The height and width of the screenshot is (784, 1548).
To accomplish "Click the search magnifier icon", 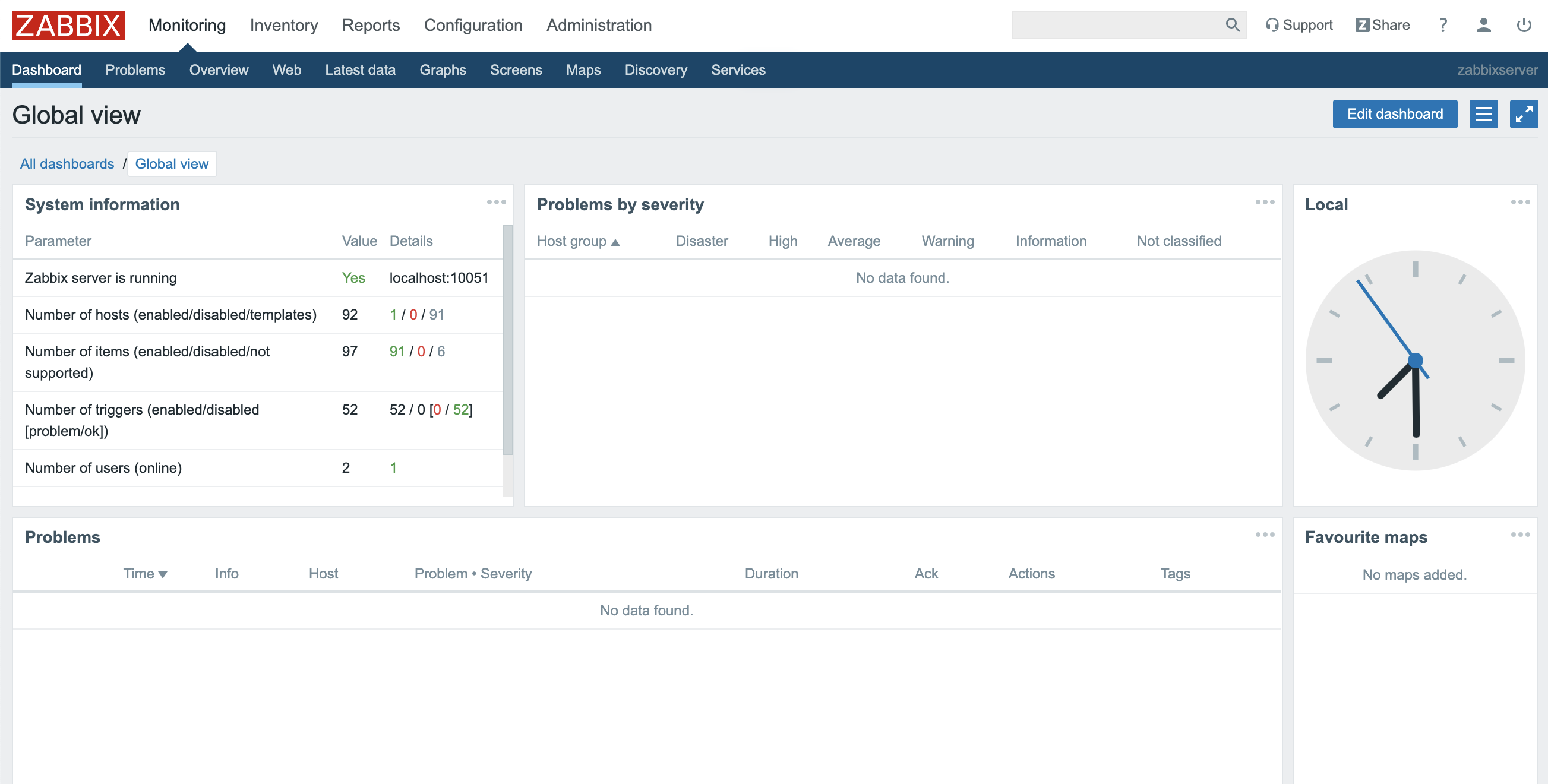I will click(x=1232, y=25).
